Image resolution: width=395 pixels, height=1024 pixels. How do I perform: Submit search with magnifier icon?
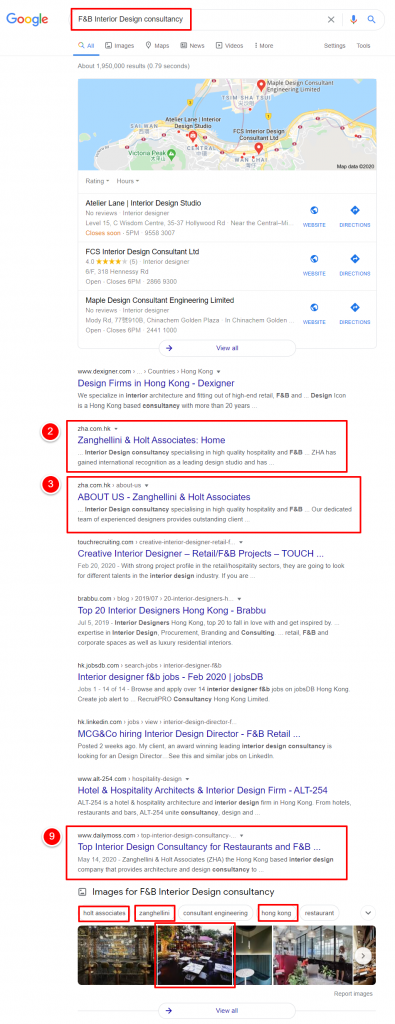coord(371,20)
